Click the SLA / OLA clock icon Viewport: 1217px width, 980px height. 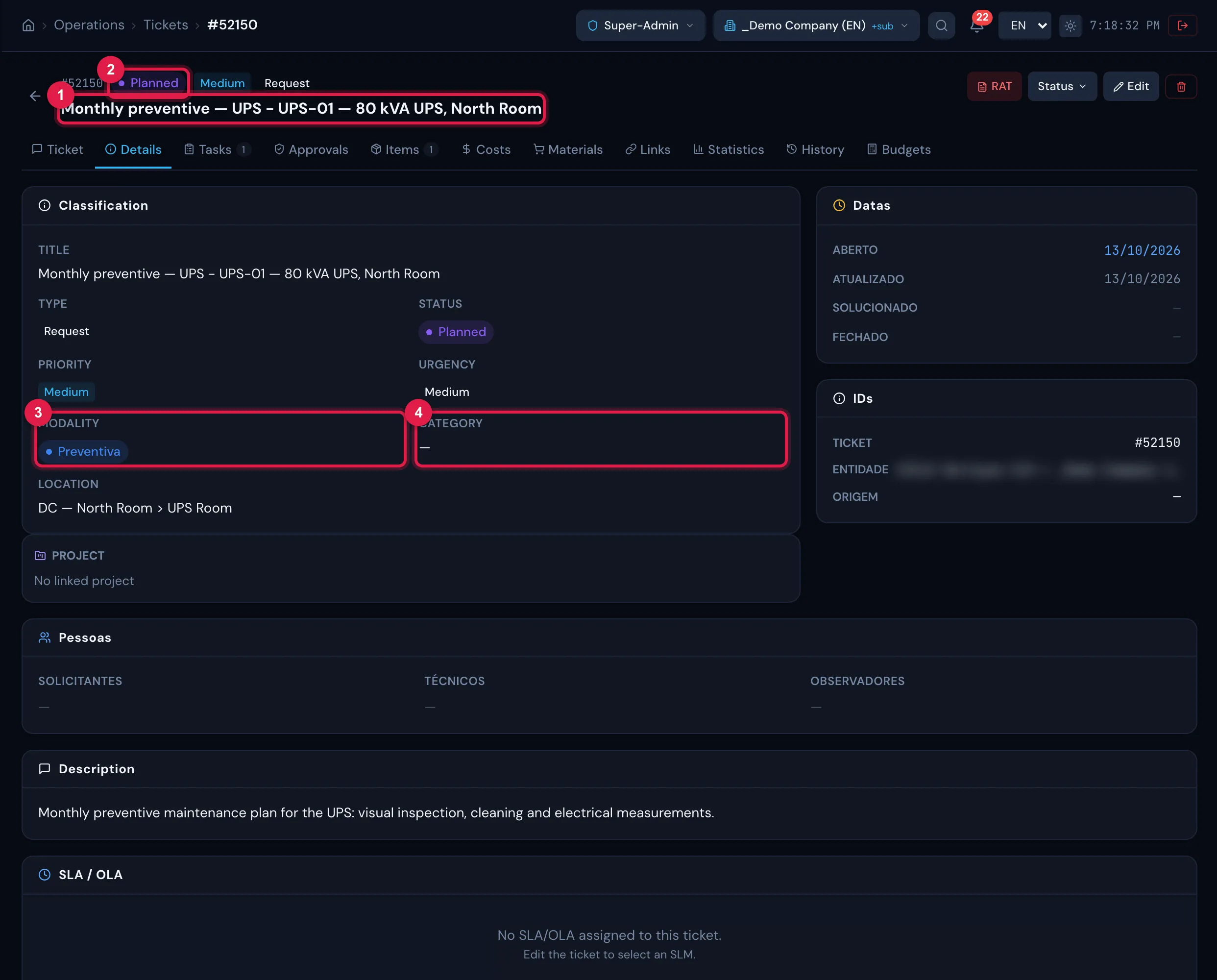tap(45, 875)
